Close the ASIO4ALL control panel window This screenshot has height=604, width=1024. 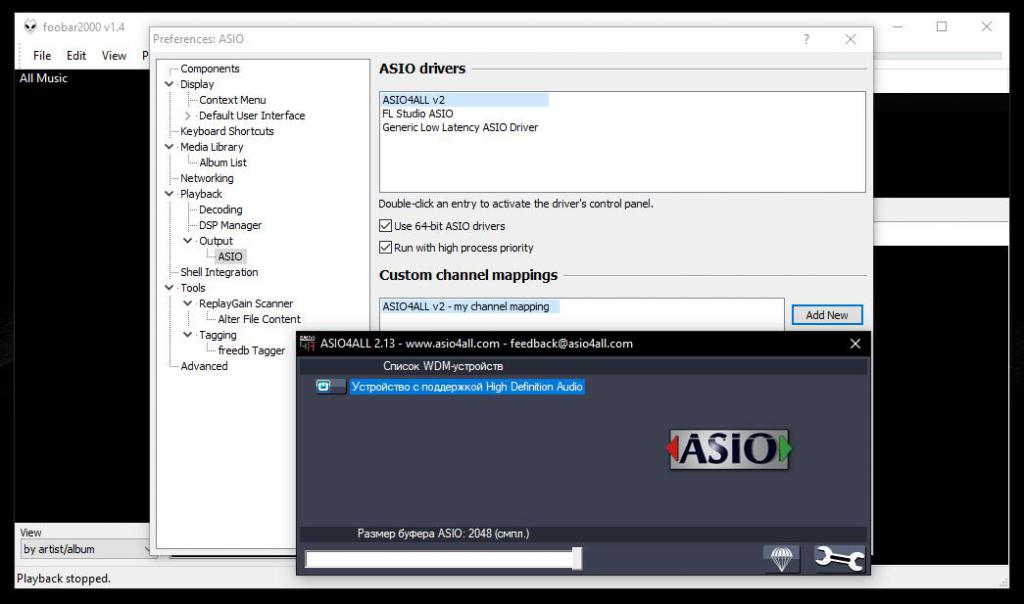pyautogui.click(x=855, y=343)
